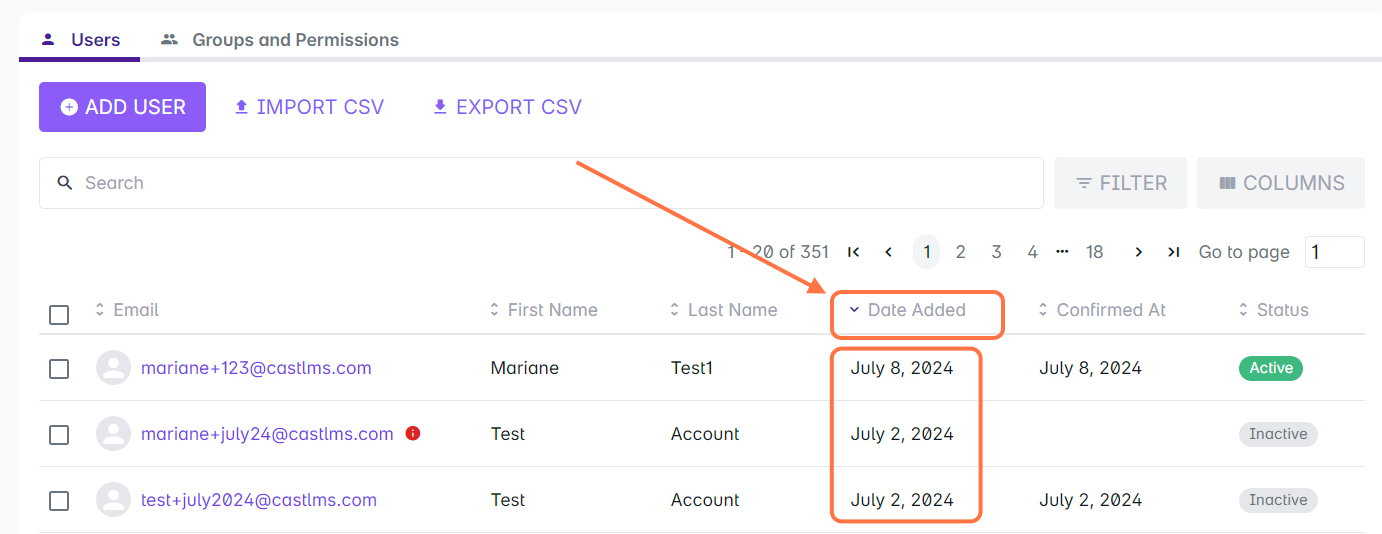The image size is (1382, 534).
Task: Click the red info icon beside mariane+july24 email
Action: click(x=413, y=434)
